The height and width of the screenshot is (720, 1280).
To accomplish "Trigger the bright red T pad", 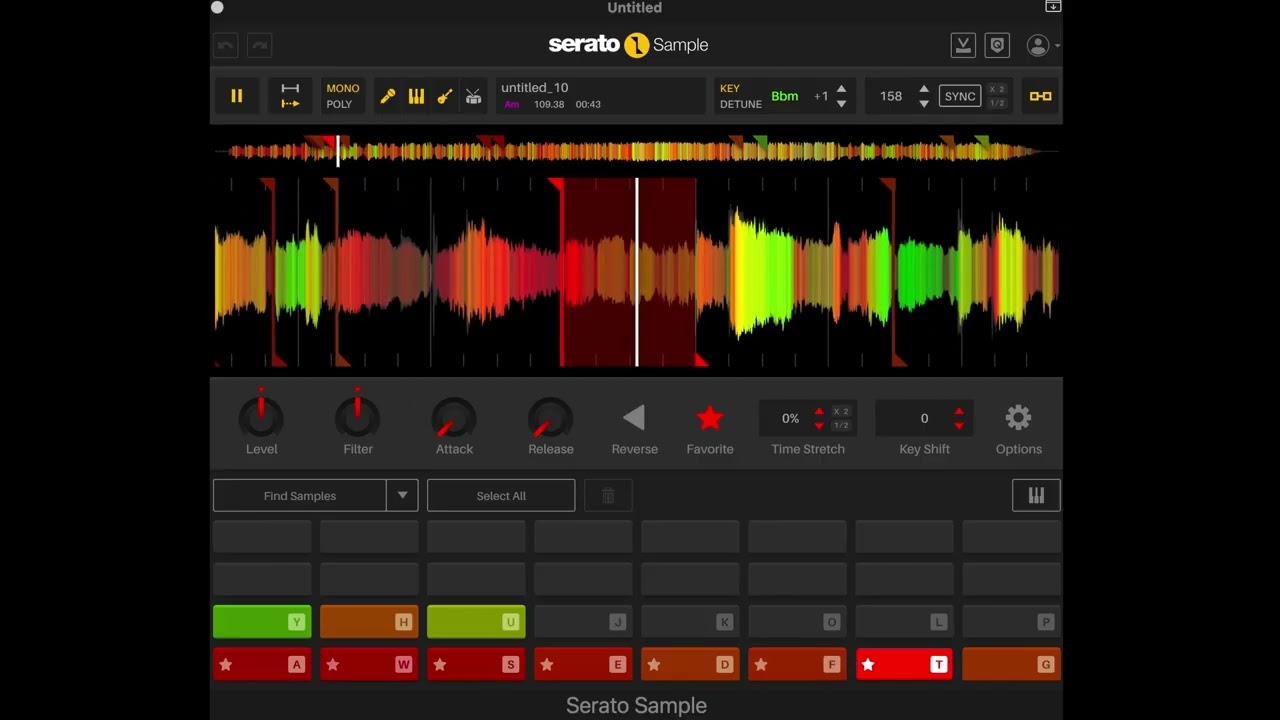I will tap(904, 664).
